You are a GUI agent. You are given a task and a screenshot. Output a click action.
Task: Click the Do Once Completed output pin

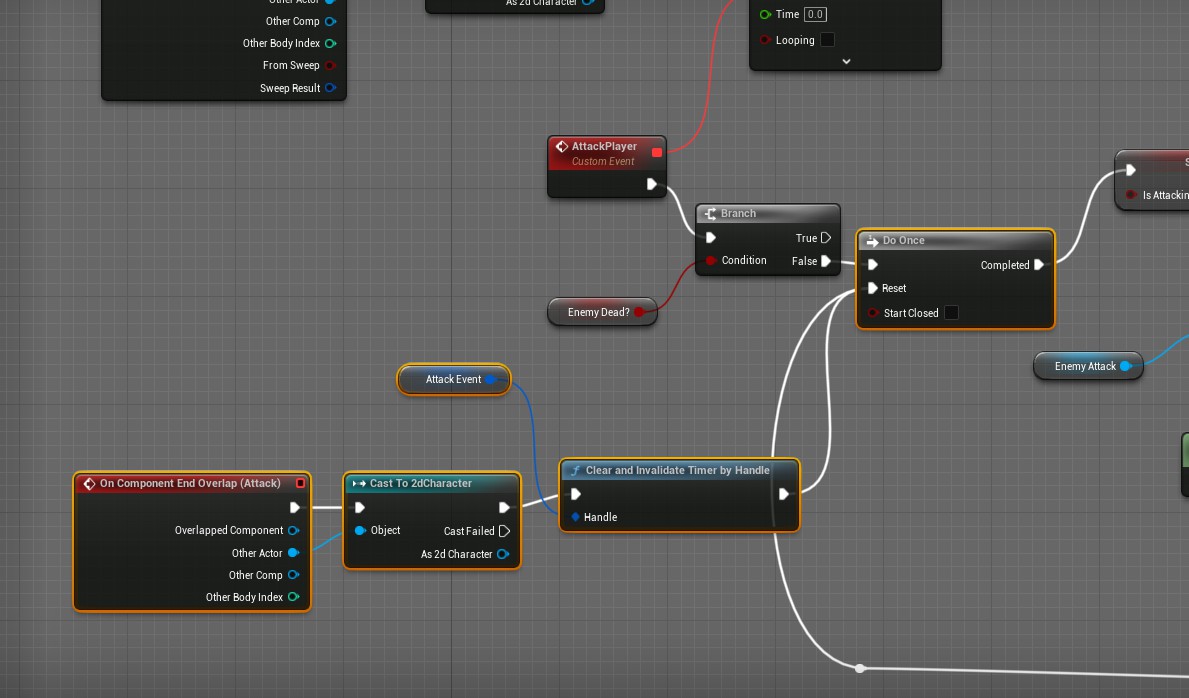1039,265
